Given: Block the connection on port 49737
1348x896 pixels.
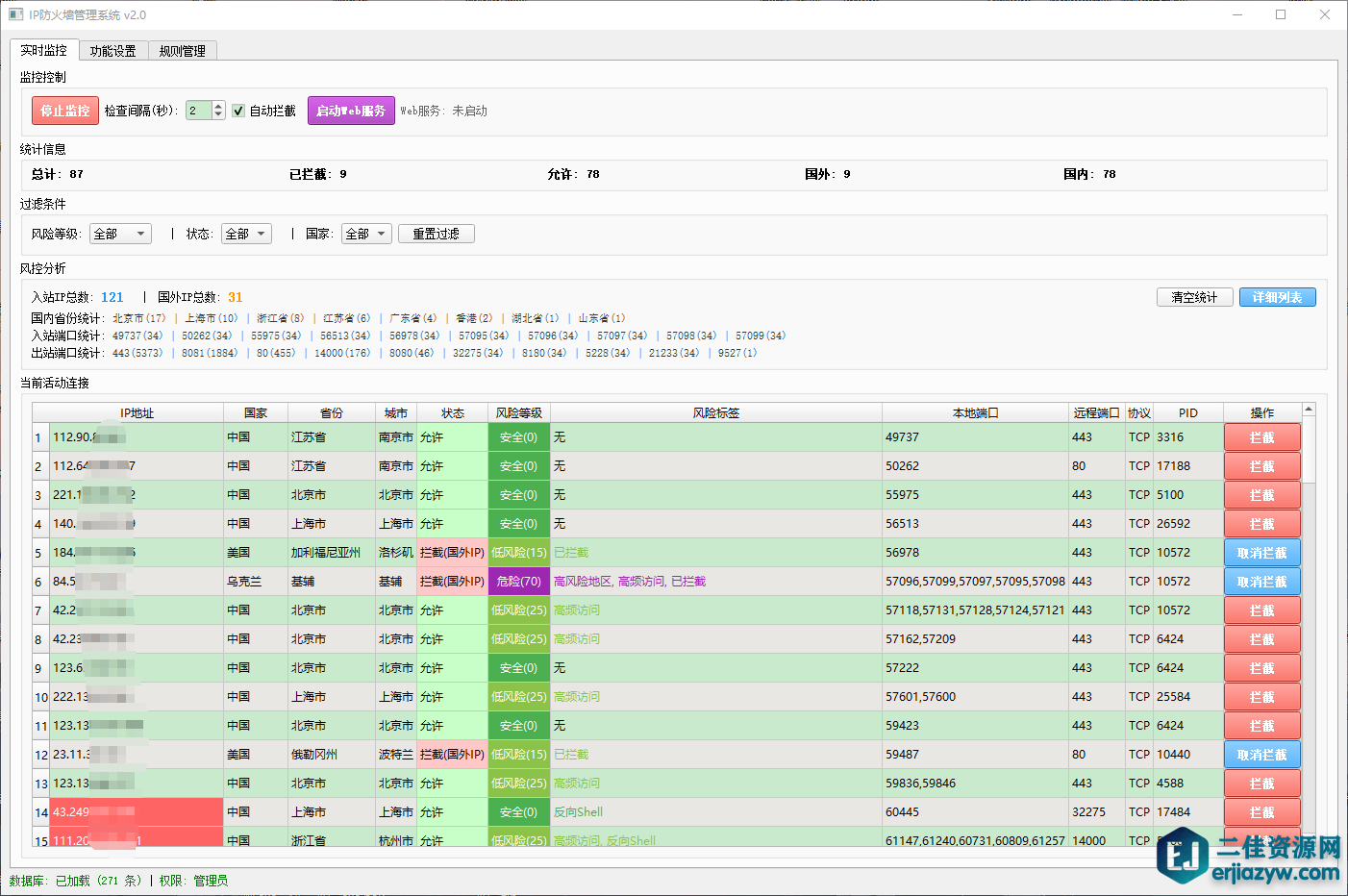Looking at the screenshot, I should tap(1262, 437).
